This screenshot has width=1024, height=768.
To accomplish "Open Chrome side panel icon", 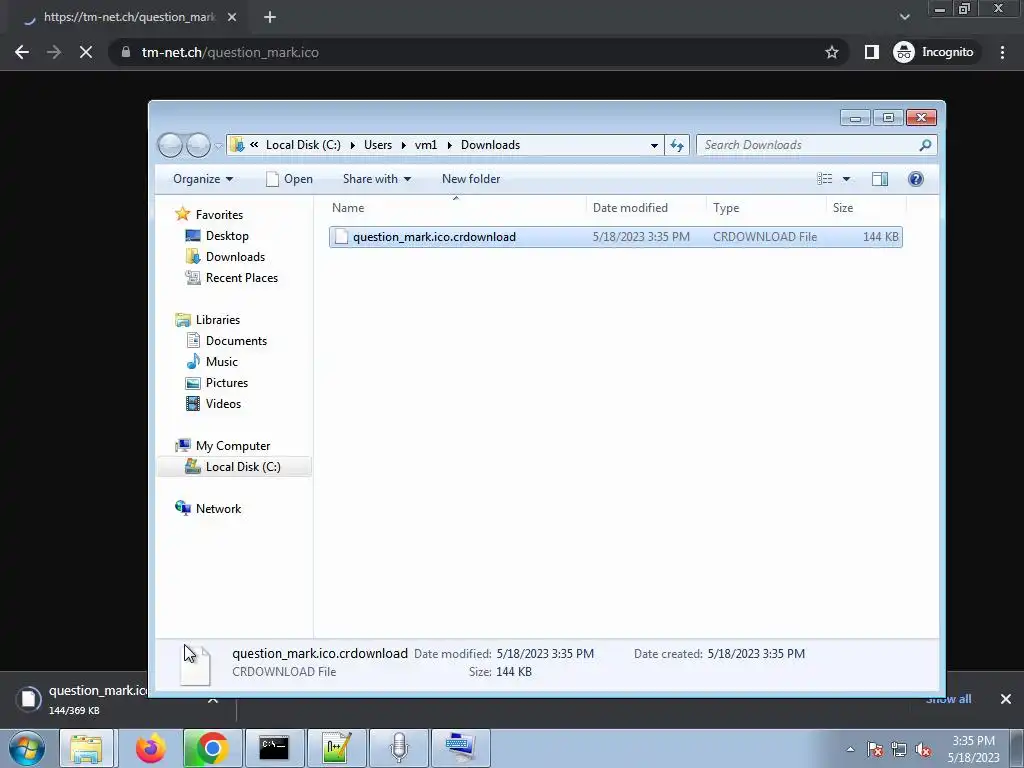I will coord(871,52).
